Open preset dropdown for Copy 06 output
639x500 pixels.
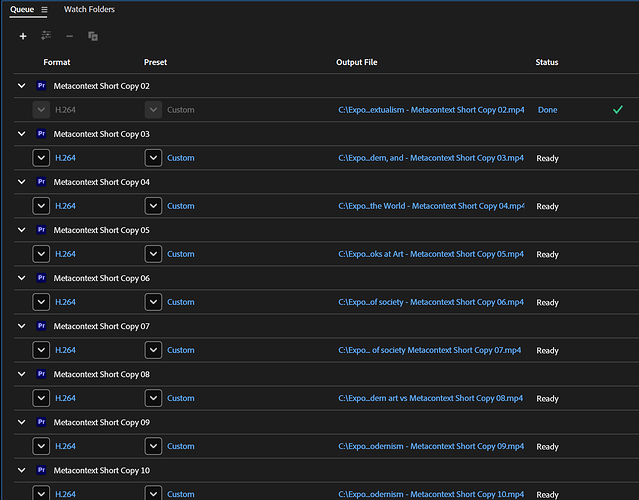tap(153, 302)
